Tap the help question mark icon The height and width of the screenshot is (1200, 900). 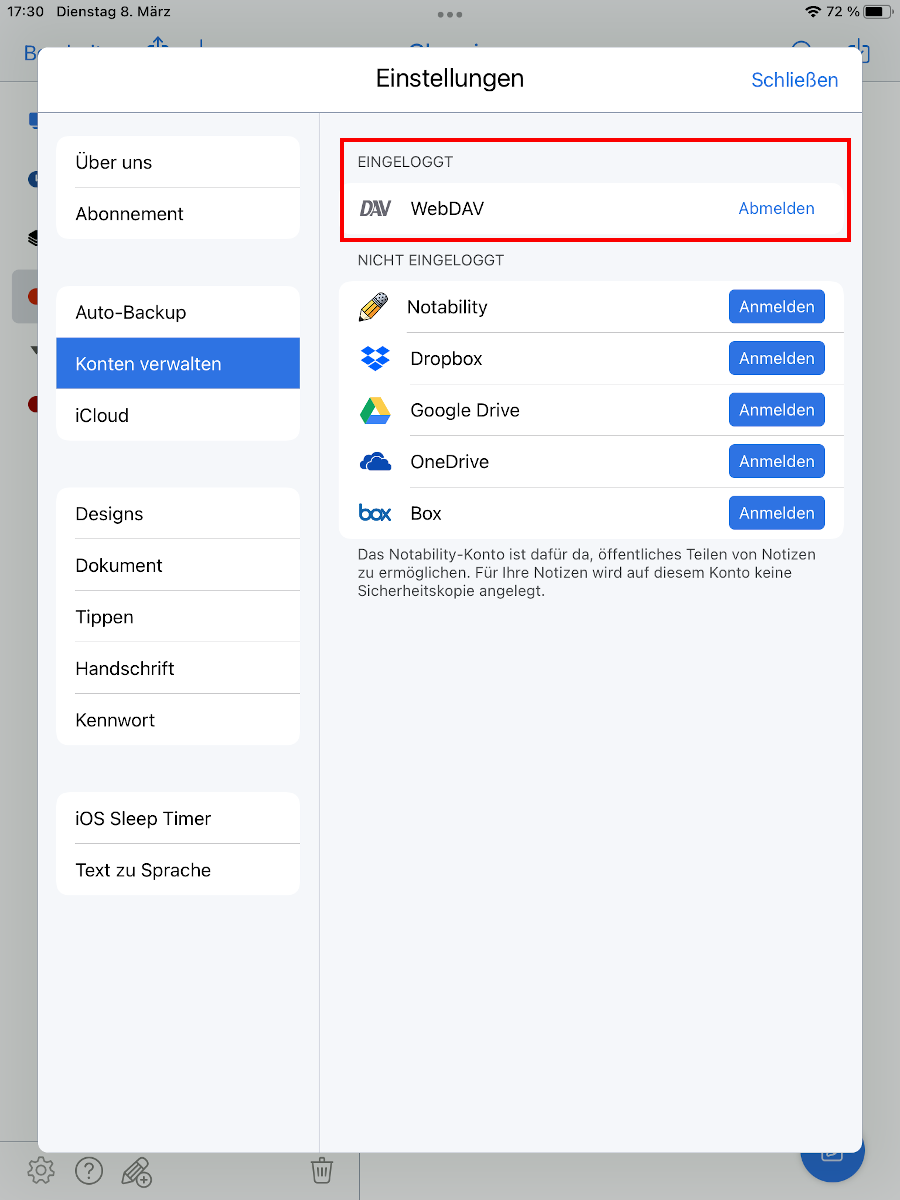pos(89,1170)
